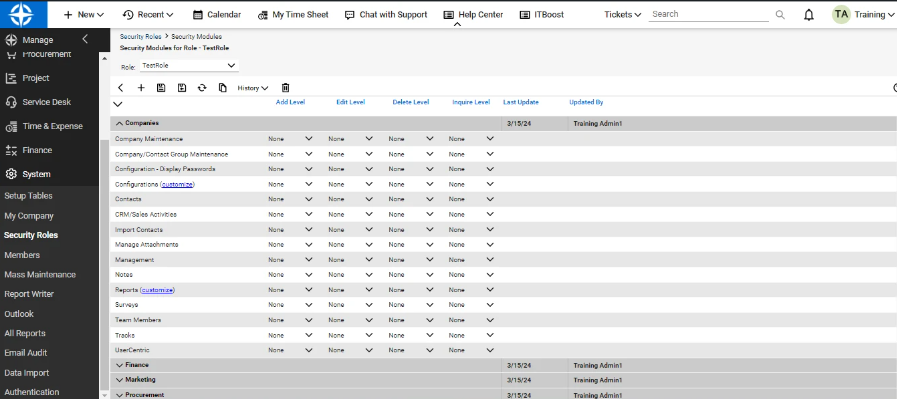Open All Reports in the System menu

coord(25,333)
